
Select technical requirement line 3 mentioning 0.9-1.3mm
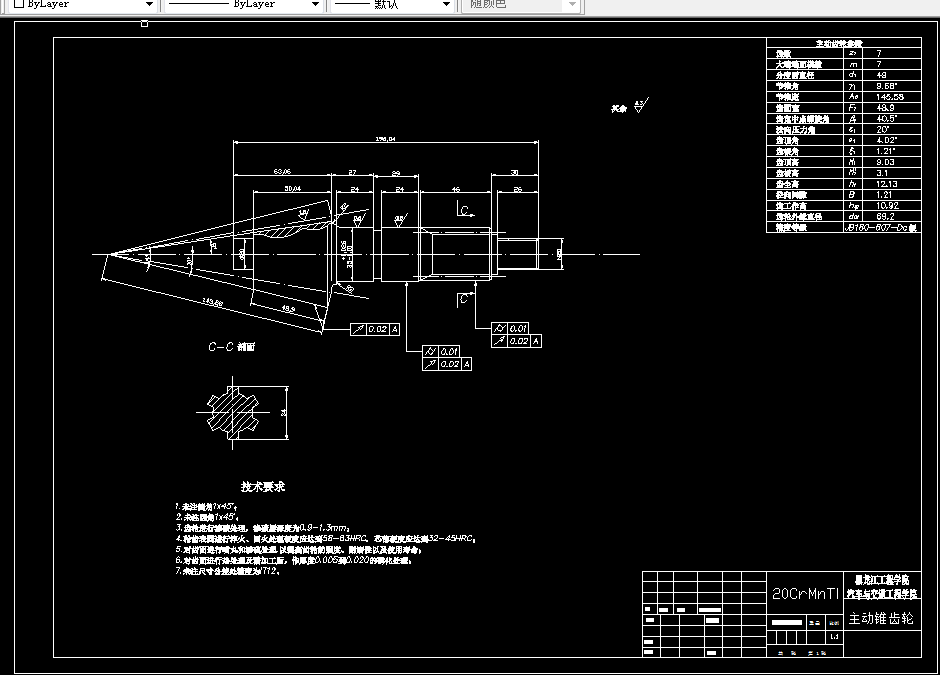pos(263,528)
